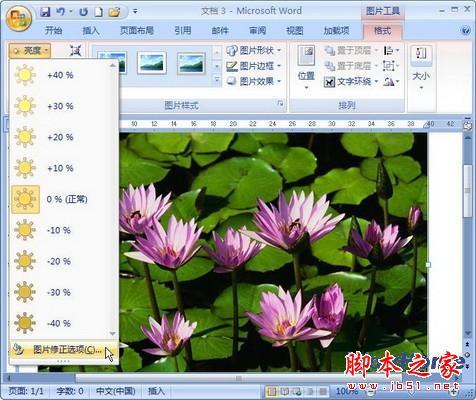Toggle 插入 insert mode in status bar
Image resolution: width=476 pixels, height=400 pixels.
(x=156, y=391)
